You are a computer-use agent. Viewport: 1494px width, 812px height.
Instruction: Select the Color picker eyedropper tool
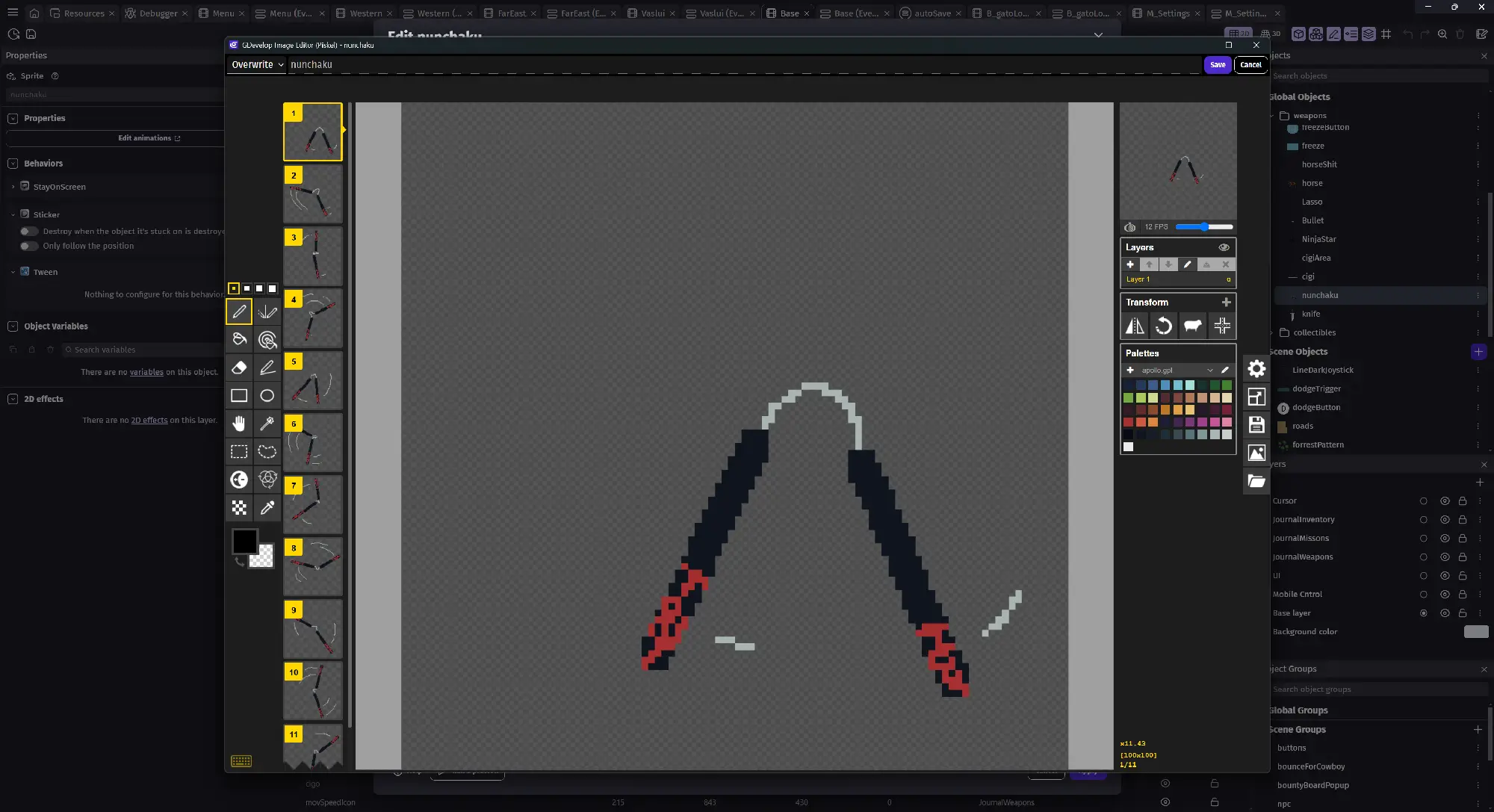tap(267, 508)
